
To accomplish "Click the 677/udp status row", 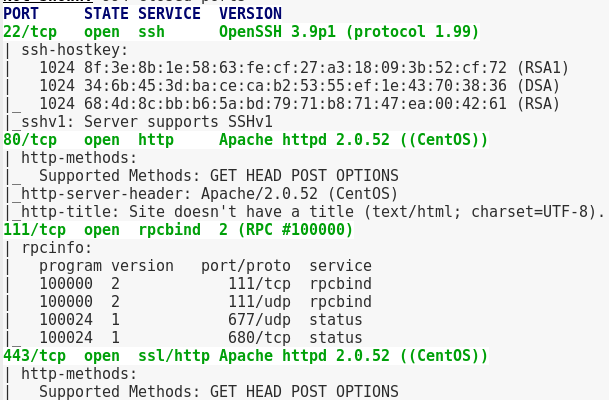I will click(x=200, y=320).
